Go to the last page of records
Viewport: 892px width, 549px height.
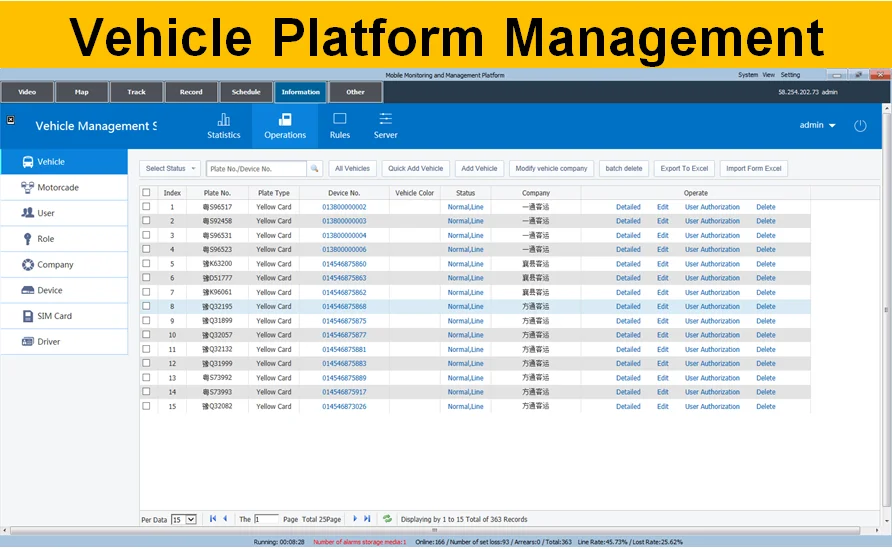point(367,519)
